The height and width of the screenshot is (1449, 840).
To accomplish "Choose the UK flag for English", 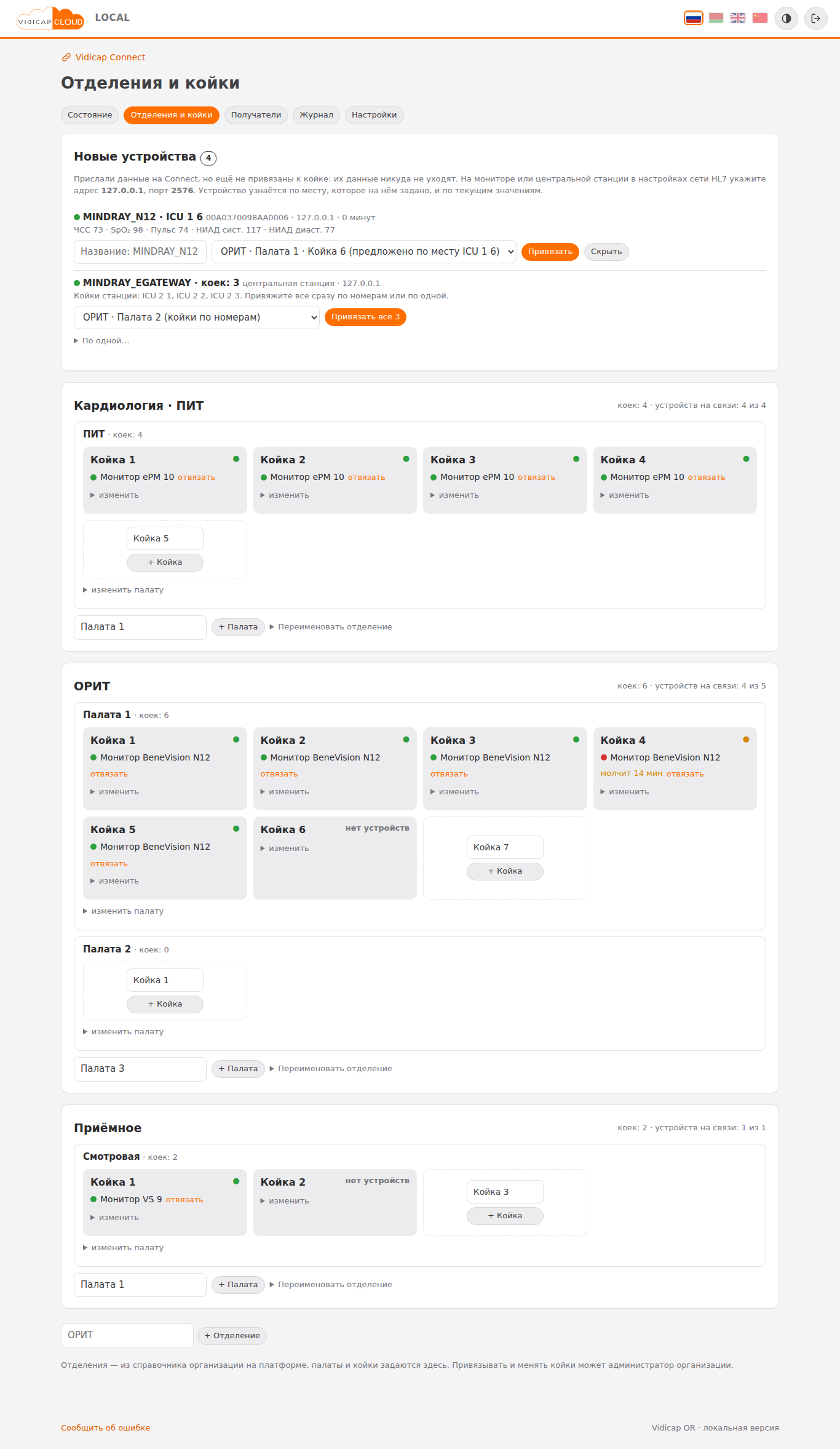I will pyautogui.click(x=738, y=18).
